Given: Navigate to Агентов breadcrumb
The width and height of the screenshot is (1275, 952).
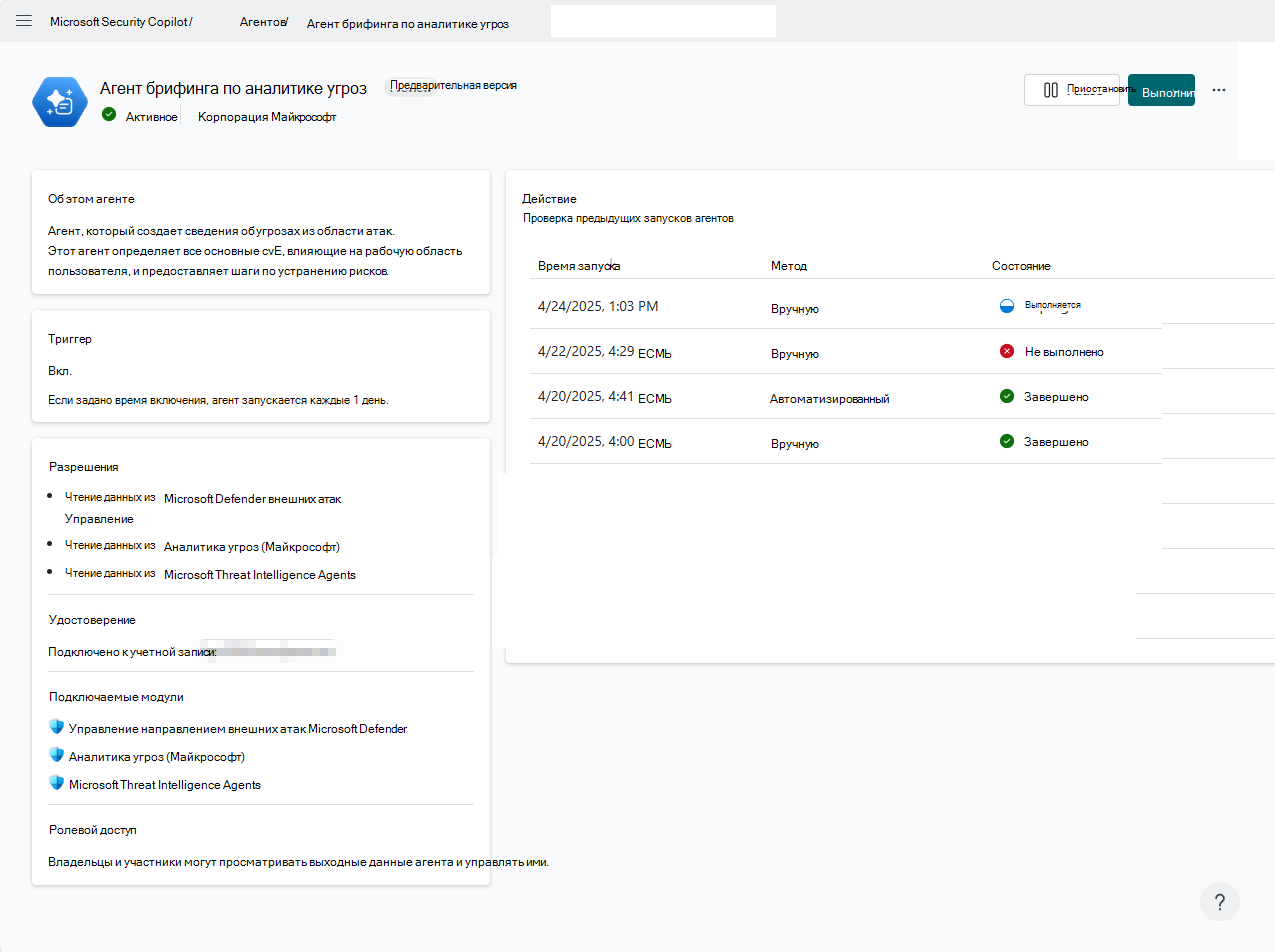Looking at the screenshot, I should [264, 21].
